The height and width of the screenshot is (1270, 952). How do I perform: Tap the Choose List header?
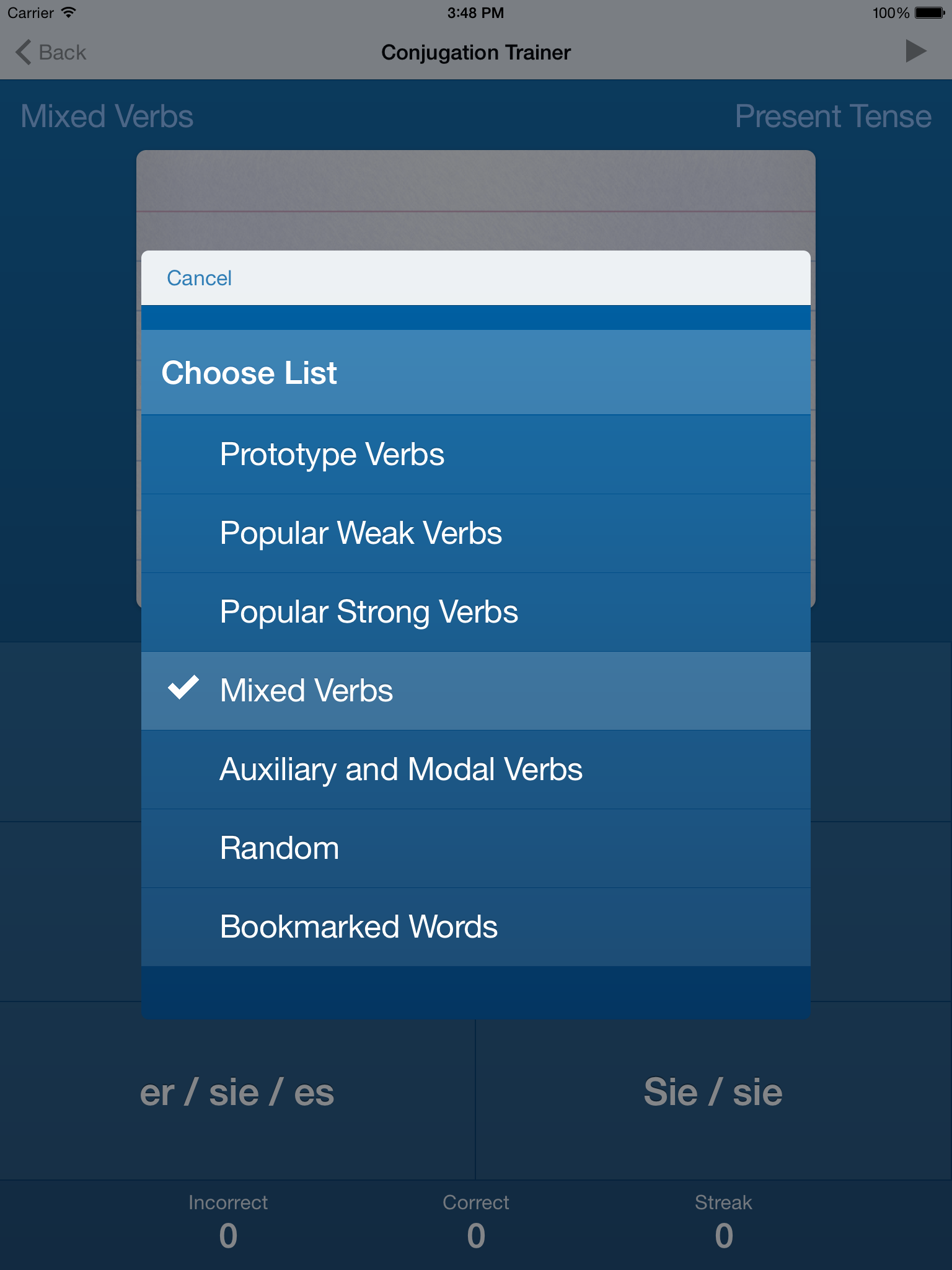(x=249, y=373)
